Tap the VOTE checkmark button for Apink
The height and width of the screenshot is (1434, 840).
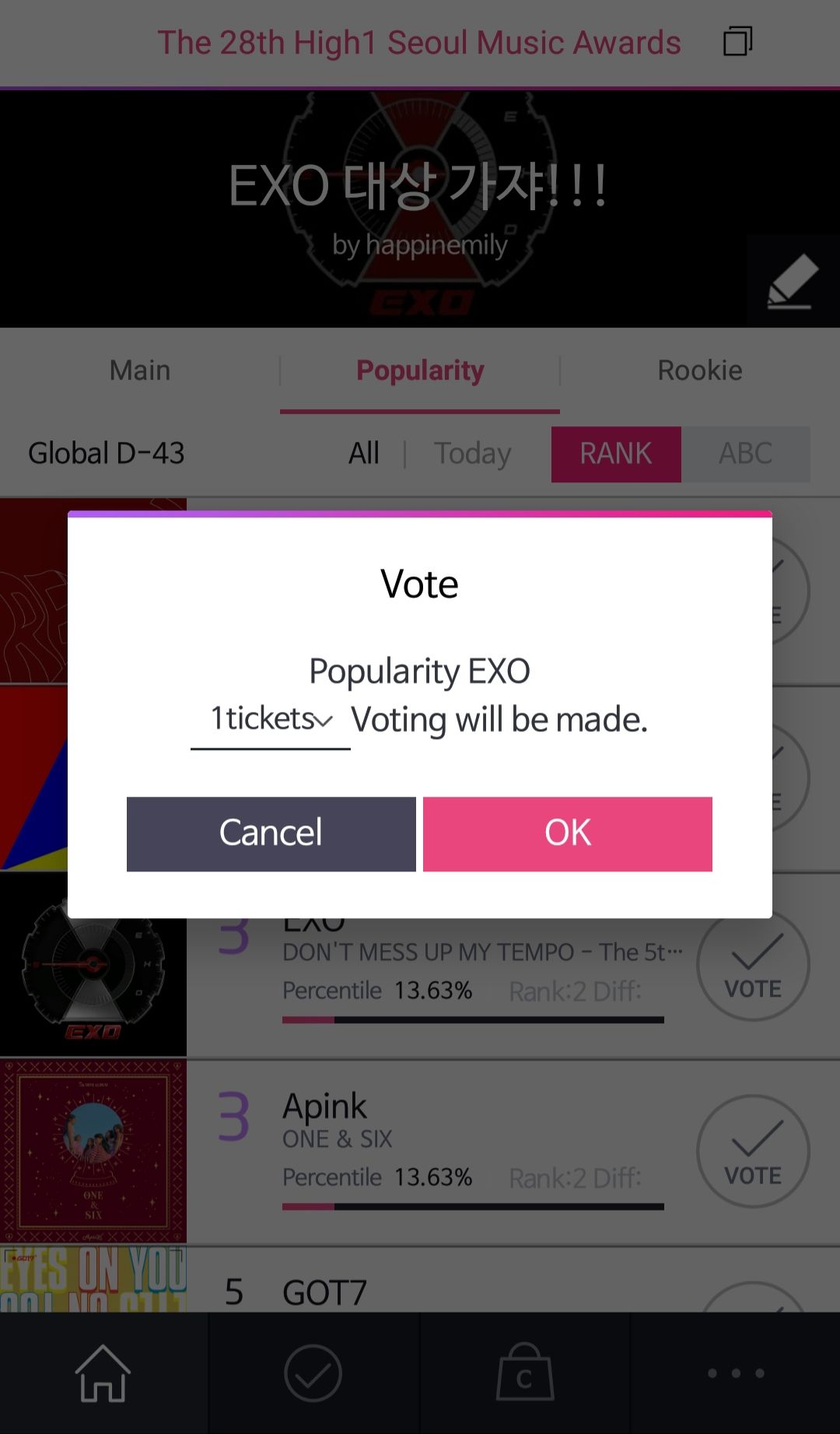tap(753, 1152)
